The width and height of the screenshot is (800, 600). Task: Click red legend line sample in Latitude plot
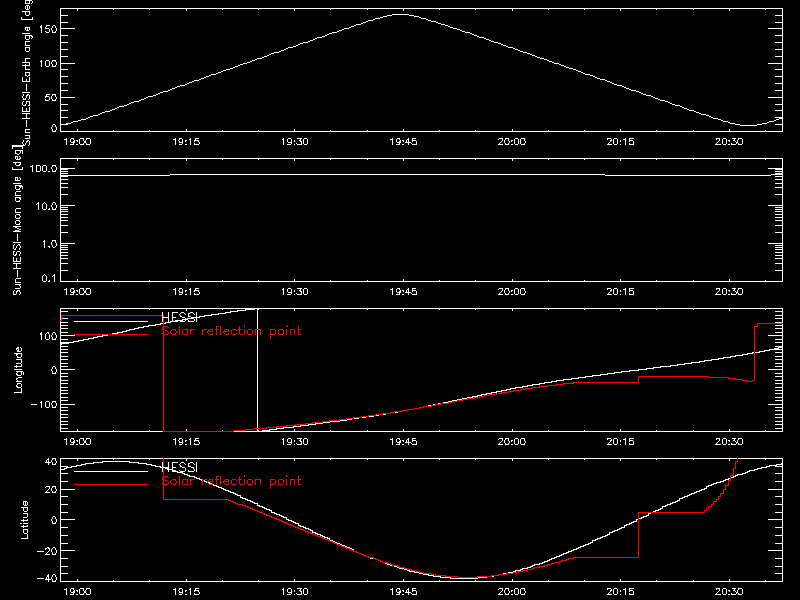coord(111,485)
